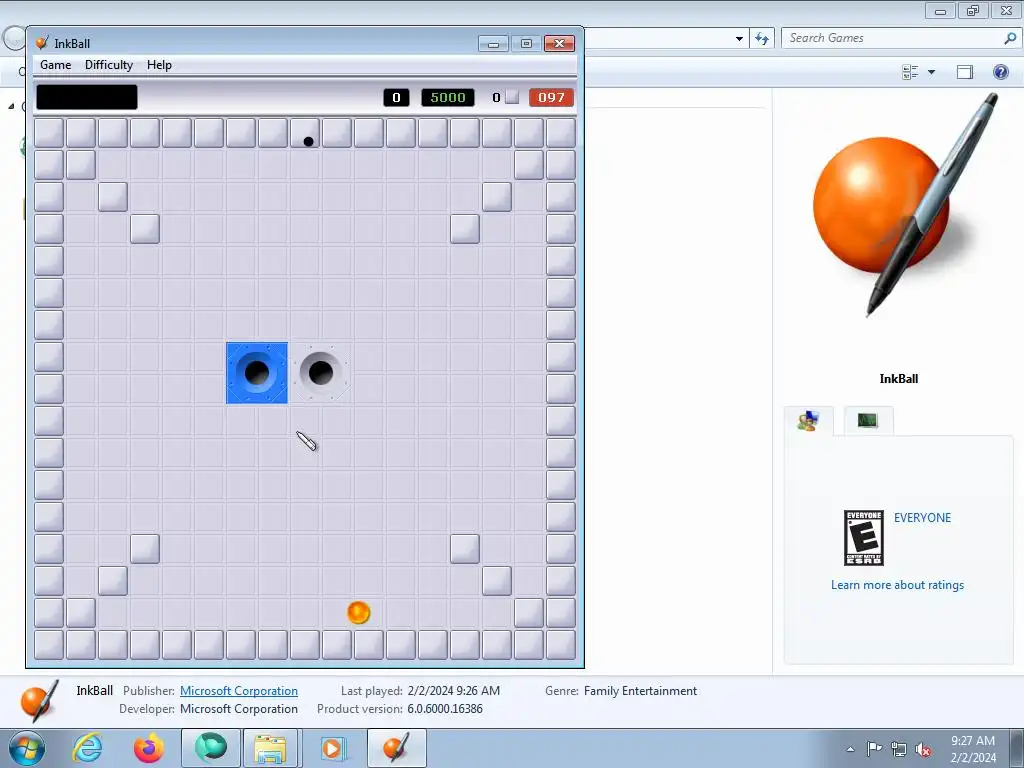Click the gray hole on the board

[321, 373]
